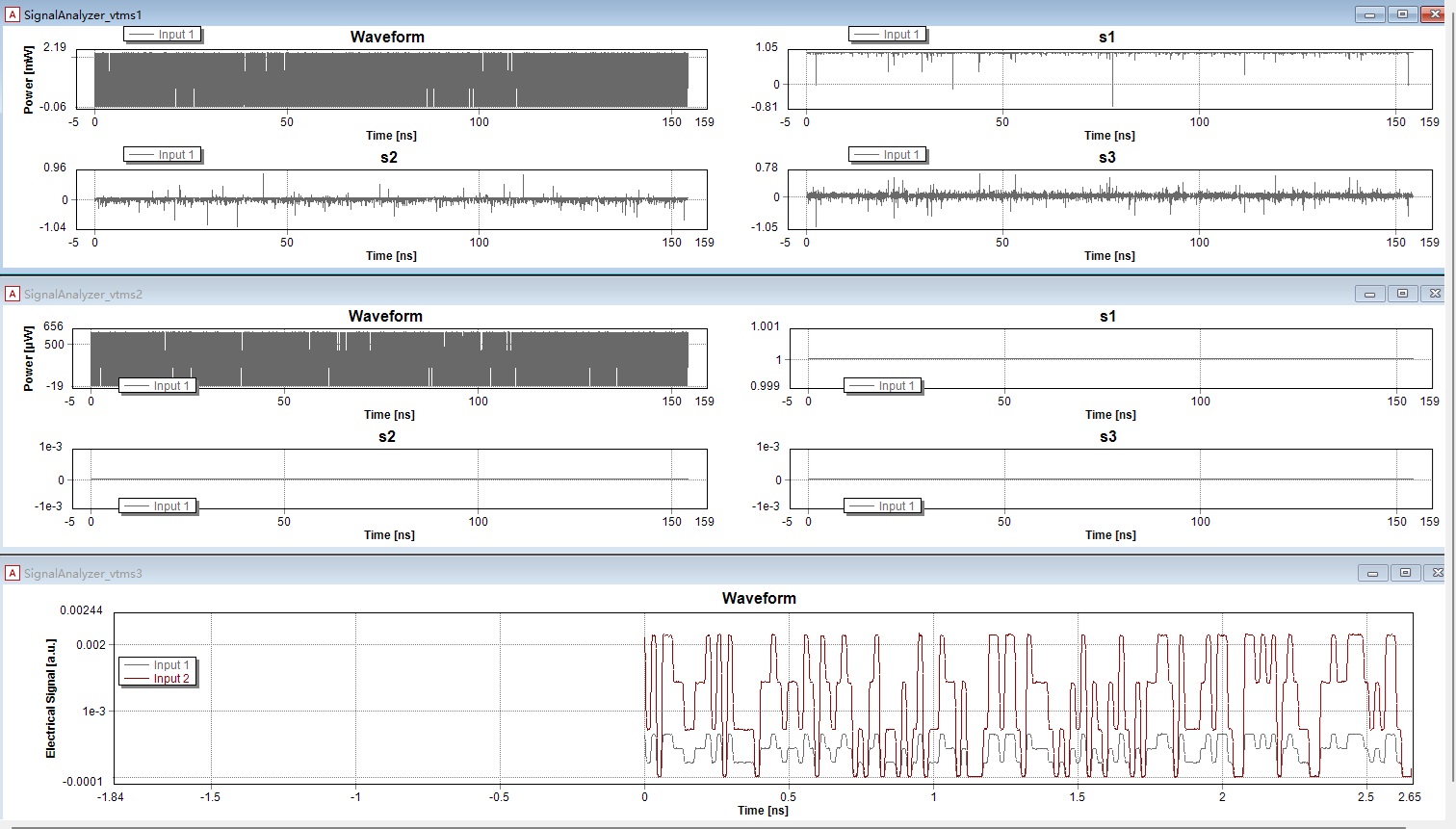This screenshot has height=829, width=1456.
Task: Click the dark red Input 2 line swatch
Action: pyautogui.click(x=138, y=679)
